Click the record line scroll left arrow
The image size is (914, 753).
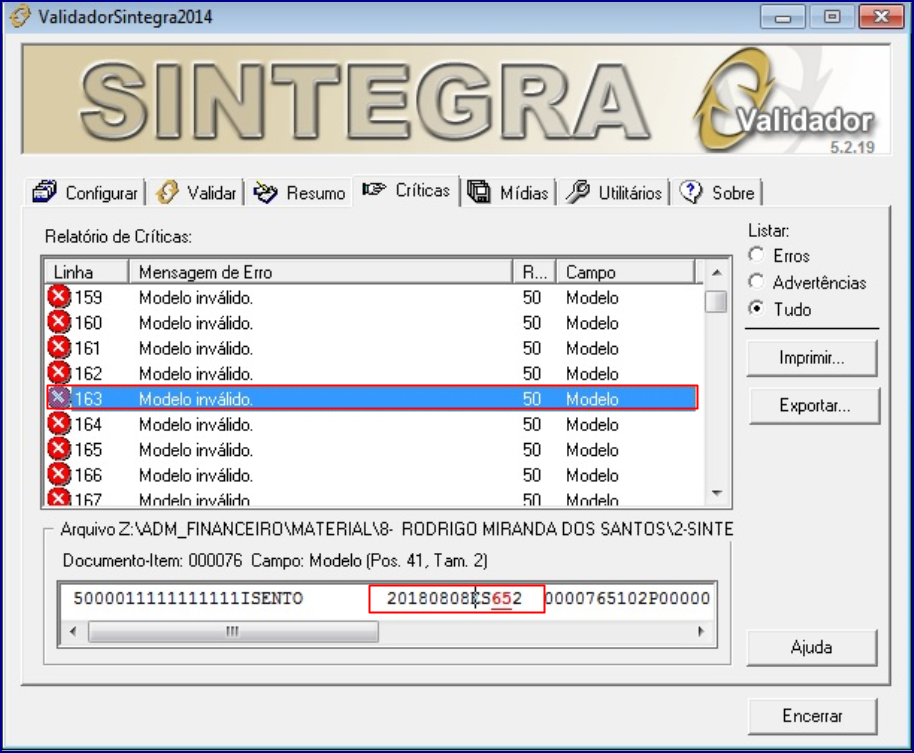(73, 631)
